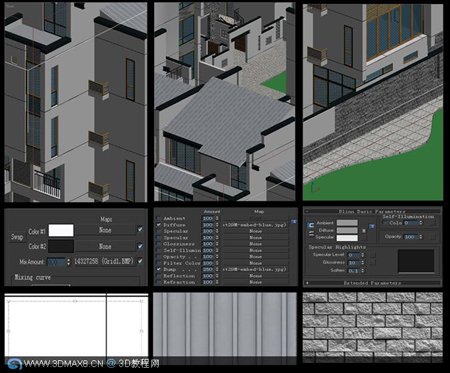Viewport: 450px width, 373px height.
Task: Click the Mix Amount spinner arrows
Action: pos(68,262)
